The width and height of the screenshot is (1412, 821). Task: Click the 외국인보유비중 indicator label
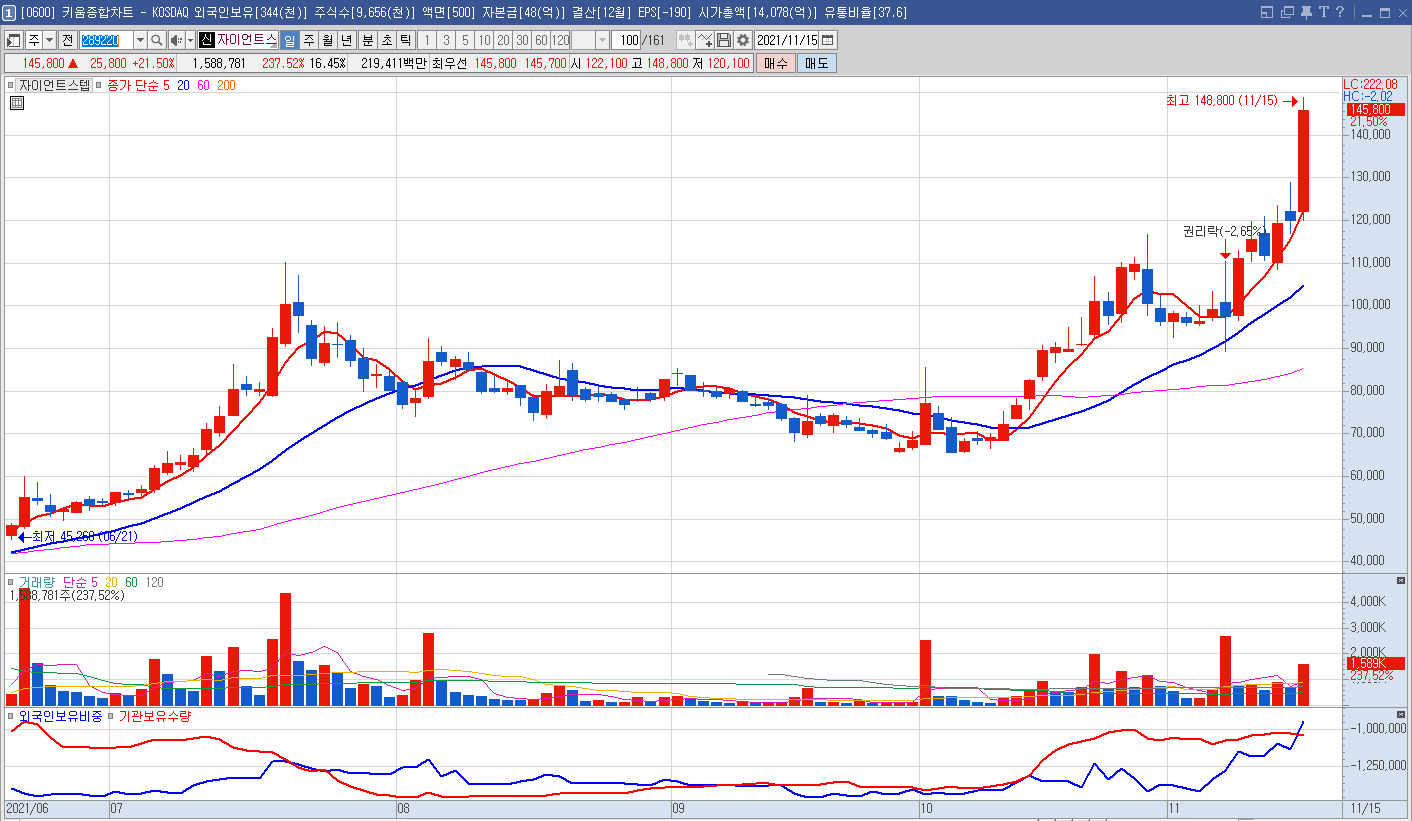click(x=60, y=717)
